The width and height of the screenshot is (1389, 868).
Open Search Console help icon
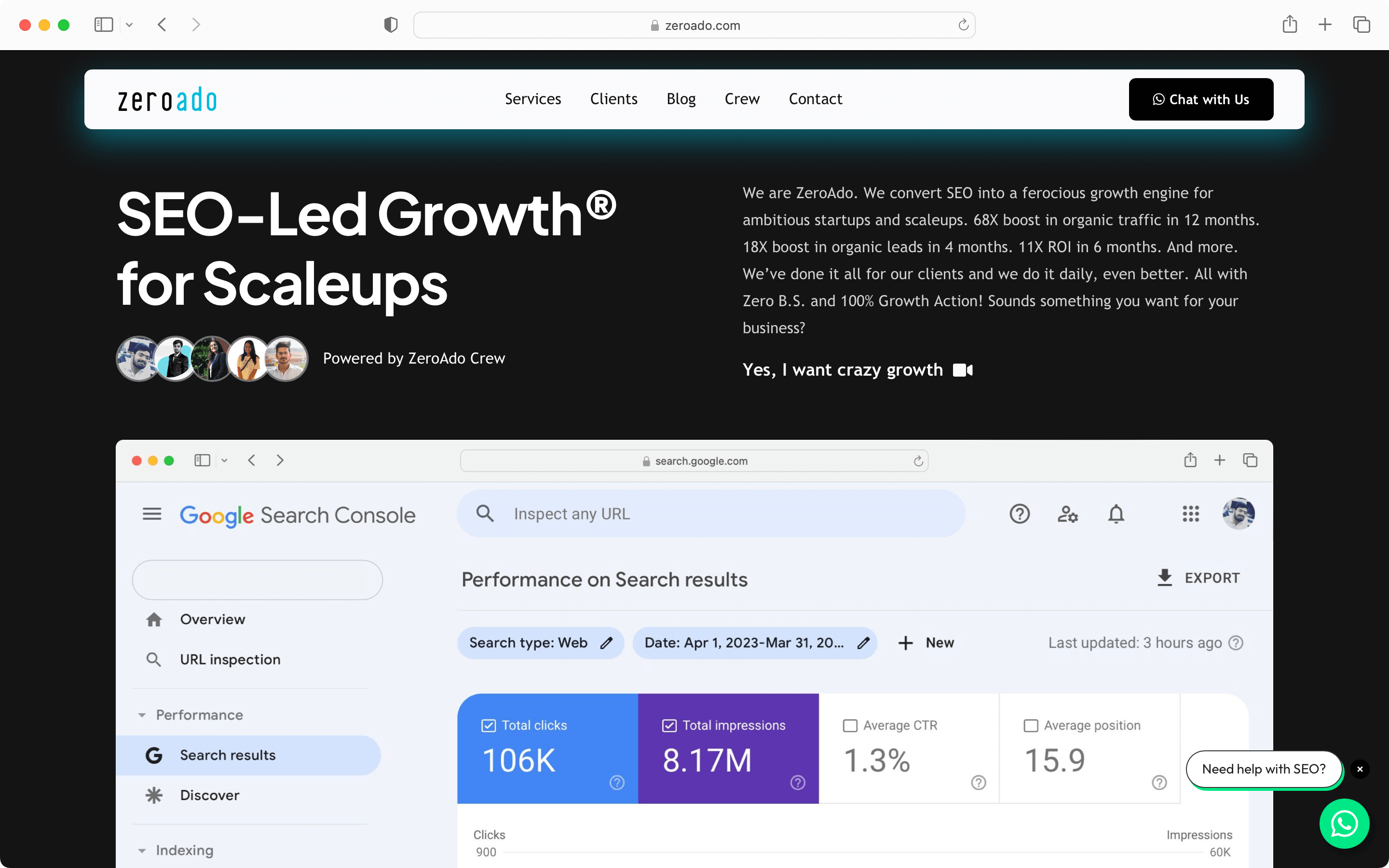click(1020, 514)
